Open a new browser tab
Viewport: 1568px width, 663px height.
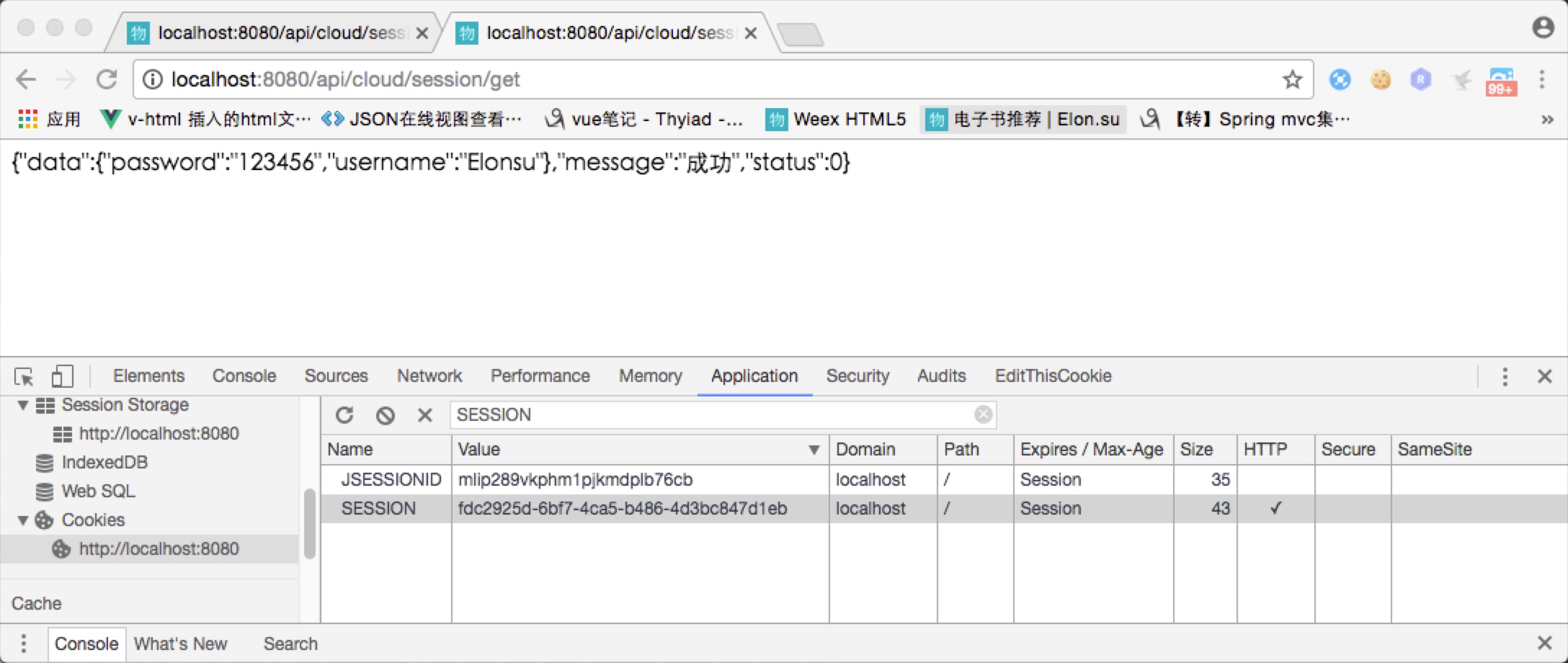[801, 34]
